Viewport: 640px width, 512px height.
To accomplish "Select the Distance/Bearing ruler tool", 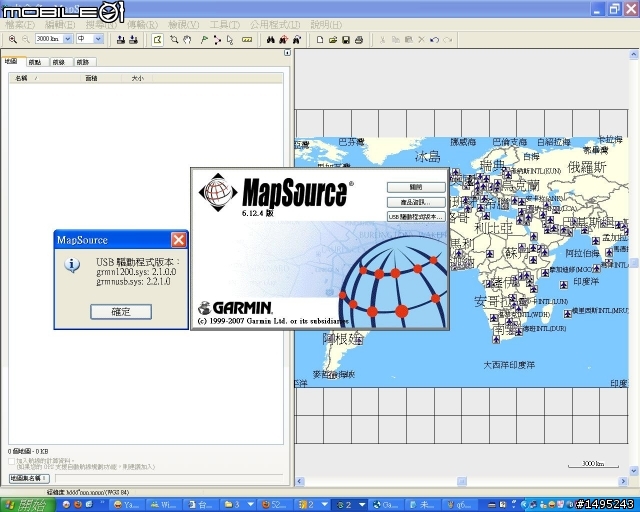I will click(x=247, y=40).
